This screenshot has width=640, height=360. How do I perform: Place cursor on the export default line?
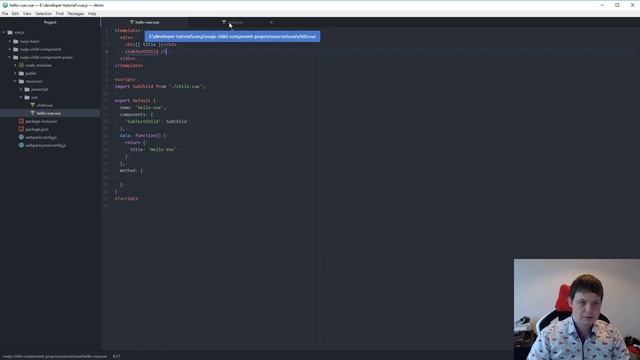(135, 100)
